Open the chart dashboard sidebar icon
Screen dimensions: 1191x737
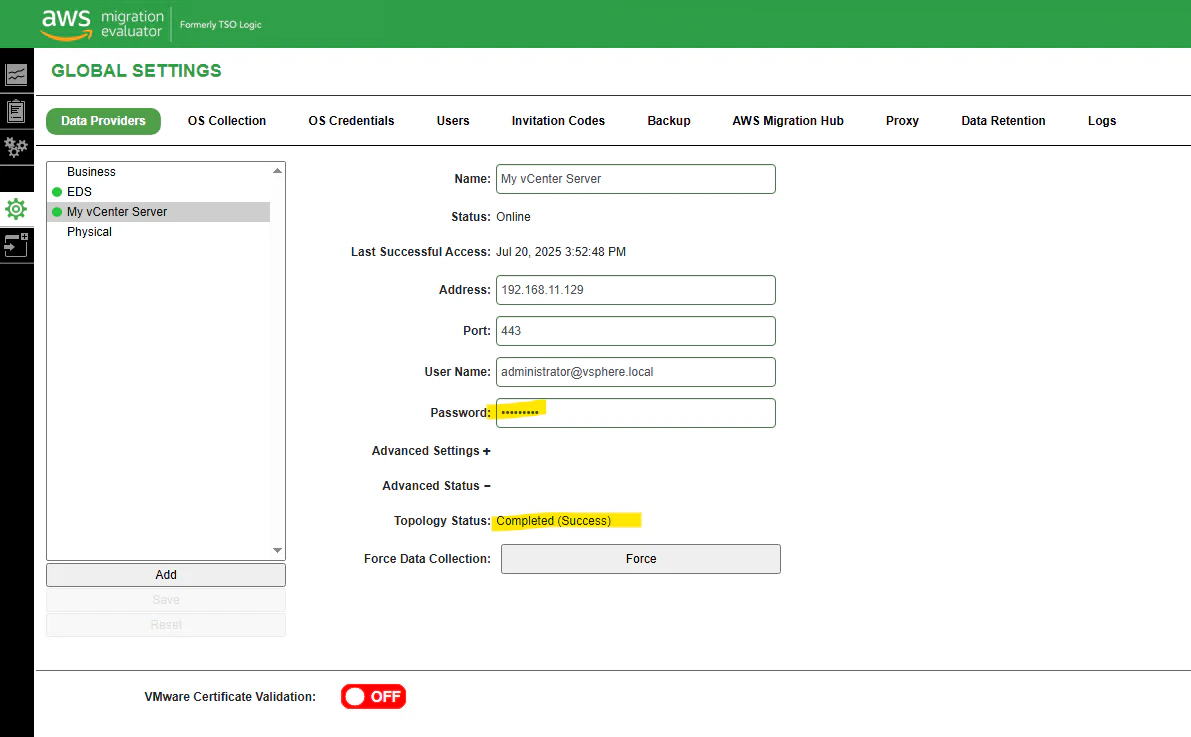pos(16,74)
